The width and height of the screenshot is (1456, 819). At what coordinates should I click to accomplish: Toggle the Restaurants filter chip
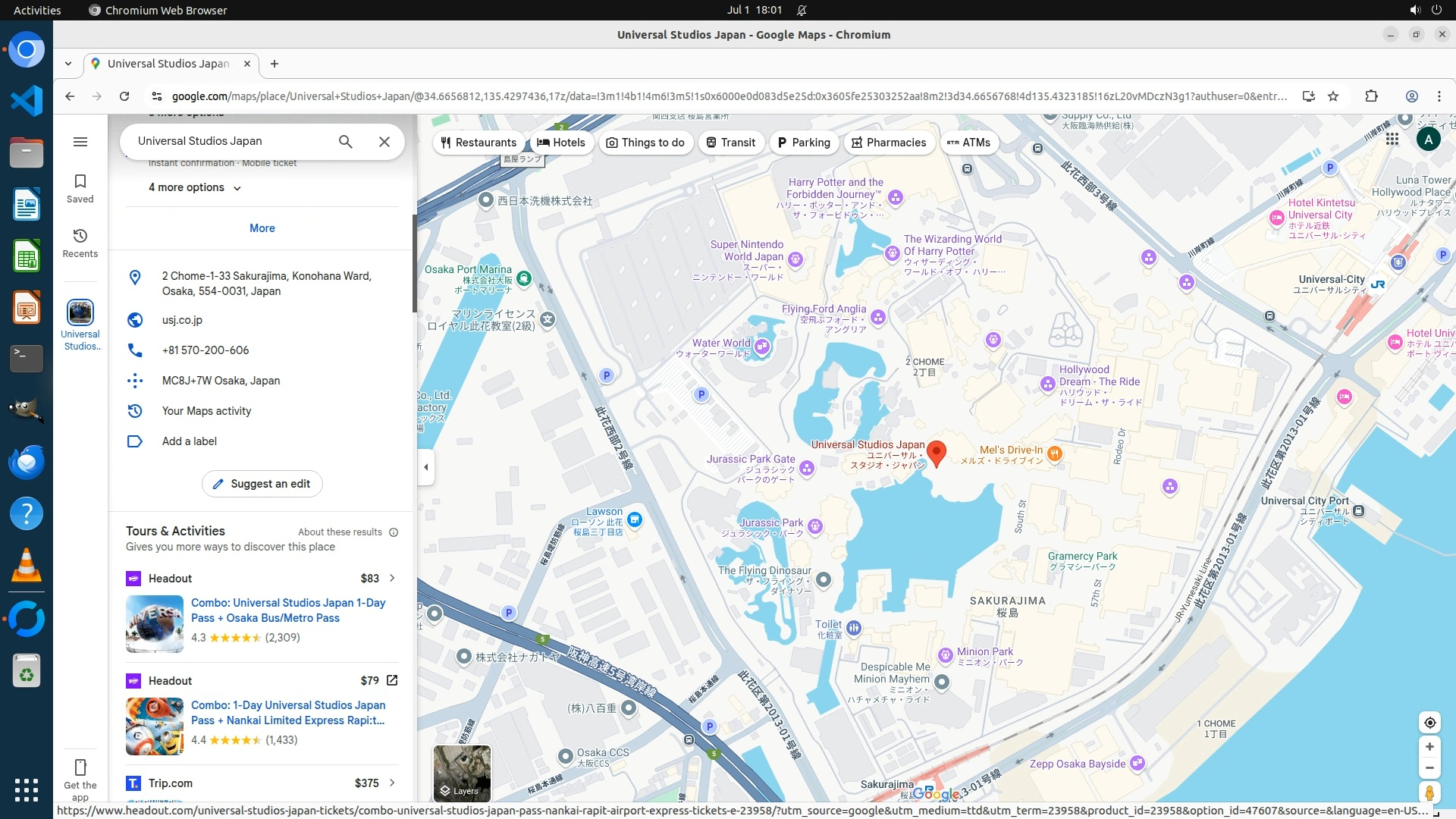tap(479, 143)
